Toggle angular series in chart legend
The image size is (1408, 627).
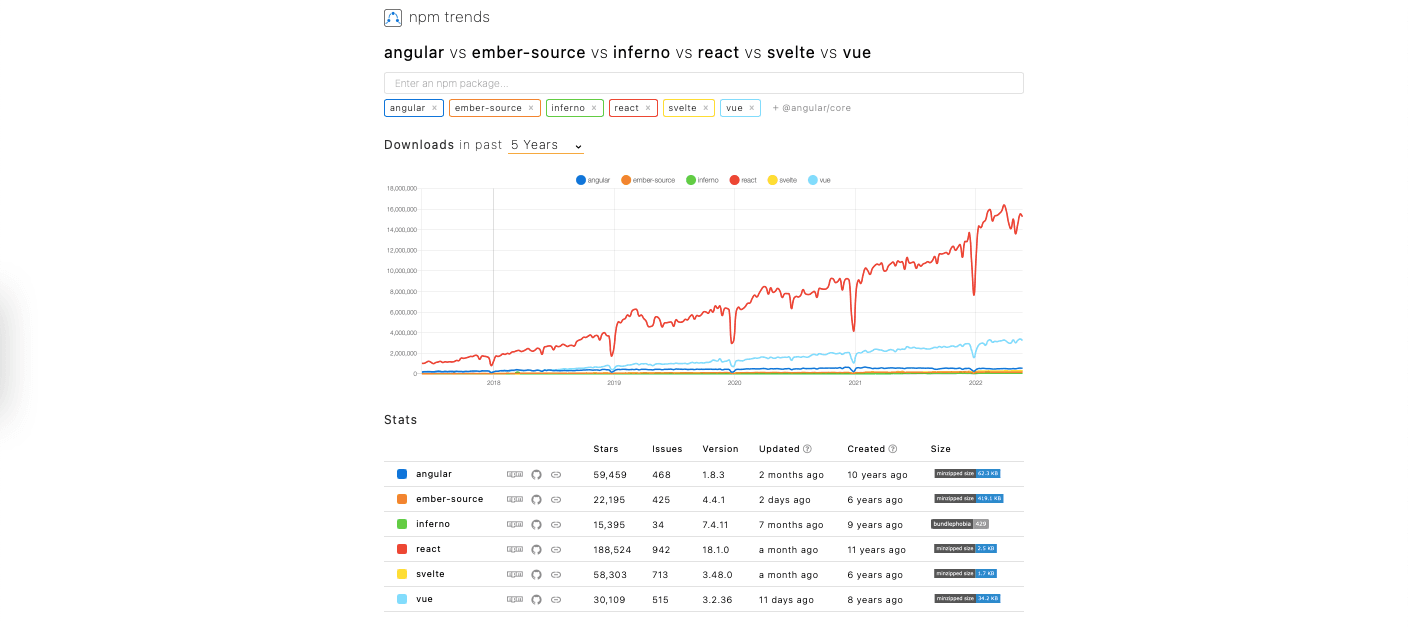(x=593, y=180)
